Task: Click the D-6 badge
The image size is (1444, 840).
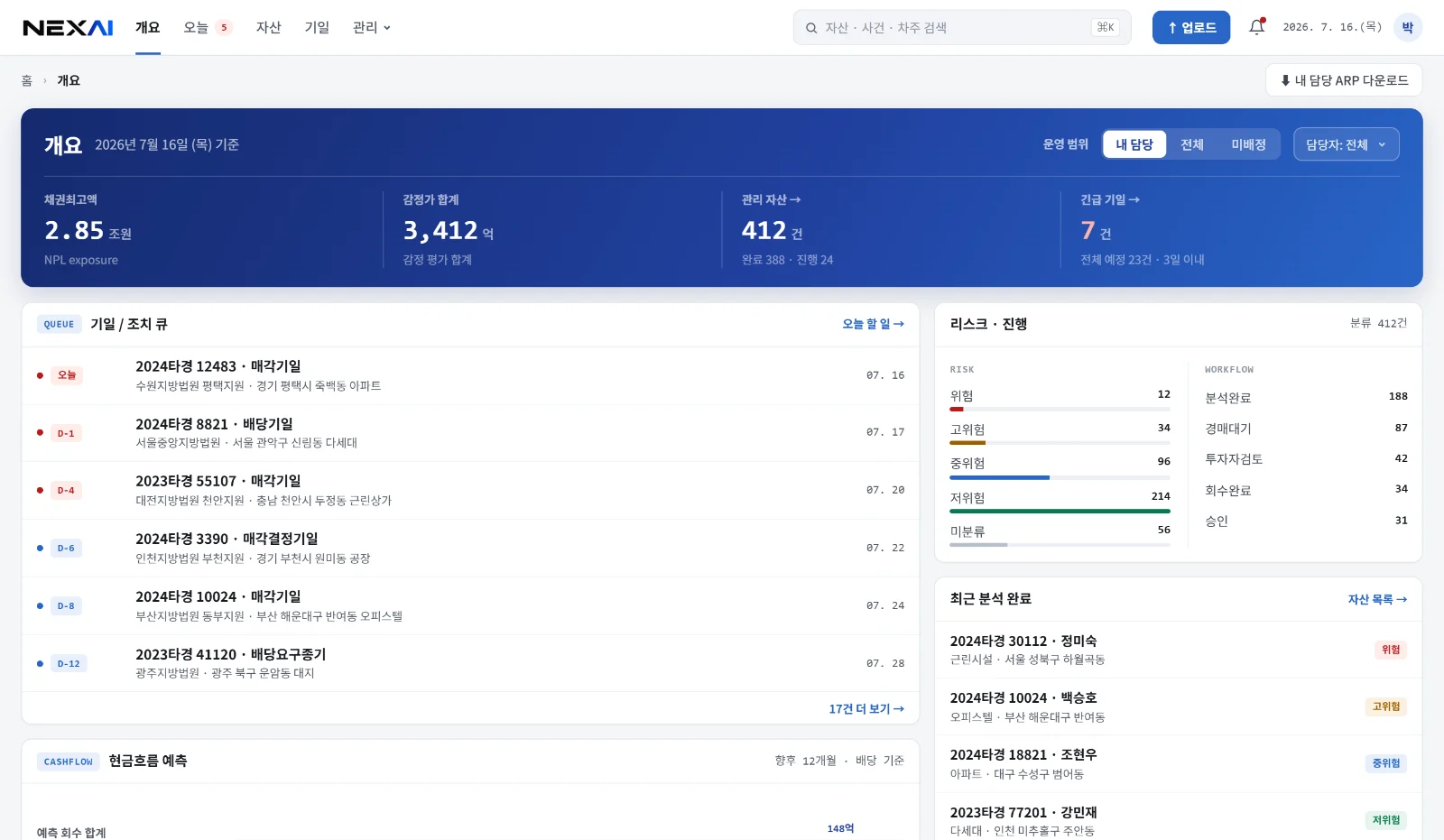Action: (66, 549)
